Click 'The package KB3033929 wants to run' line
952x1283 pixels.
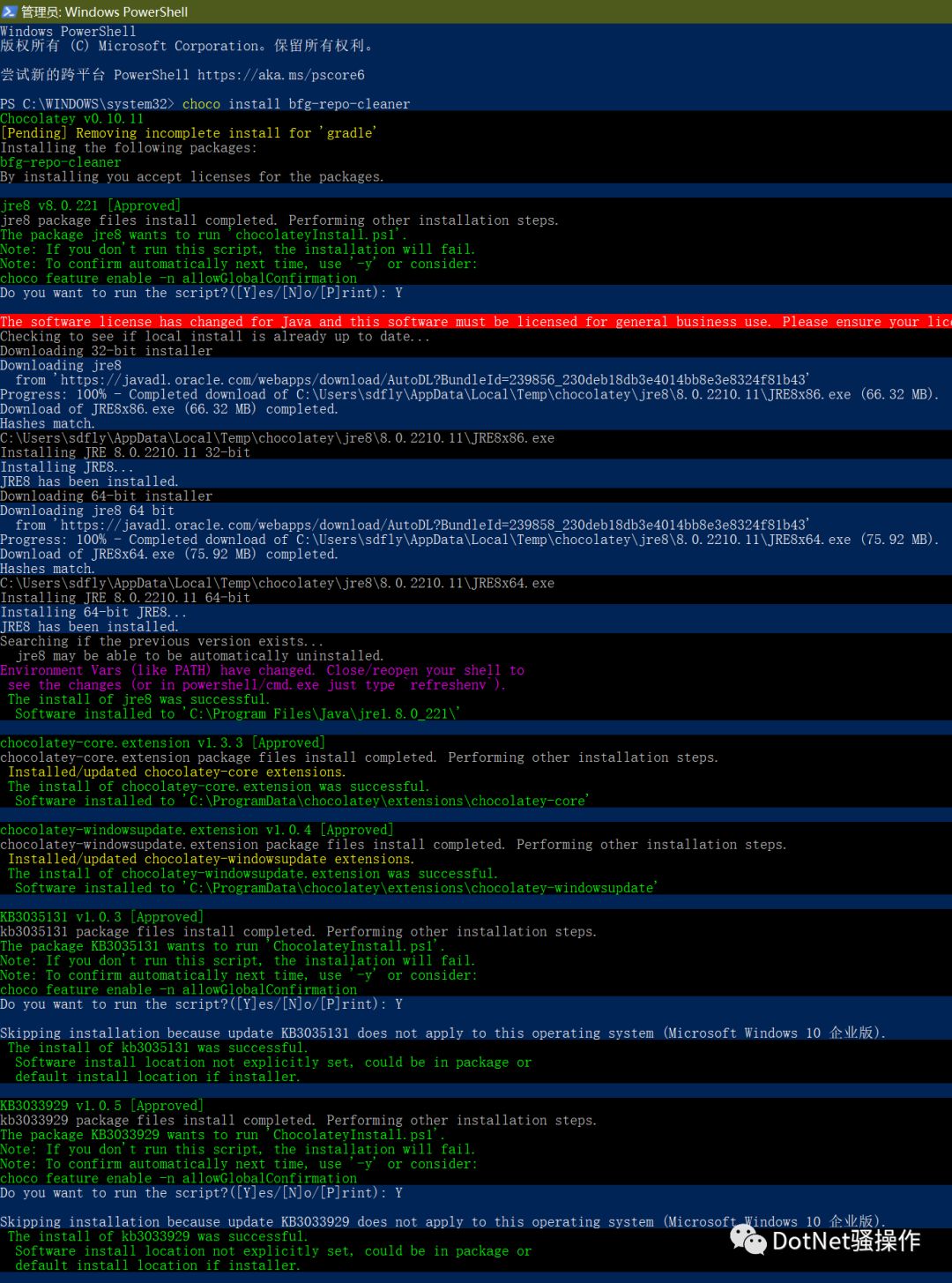point(222,1135)
